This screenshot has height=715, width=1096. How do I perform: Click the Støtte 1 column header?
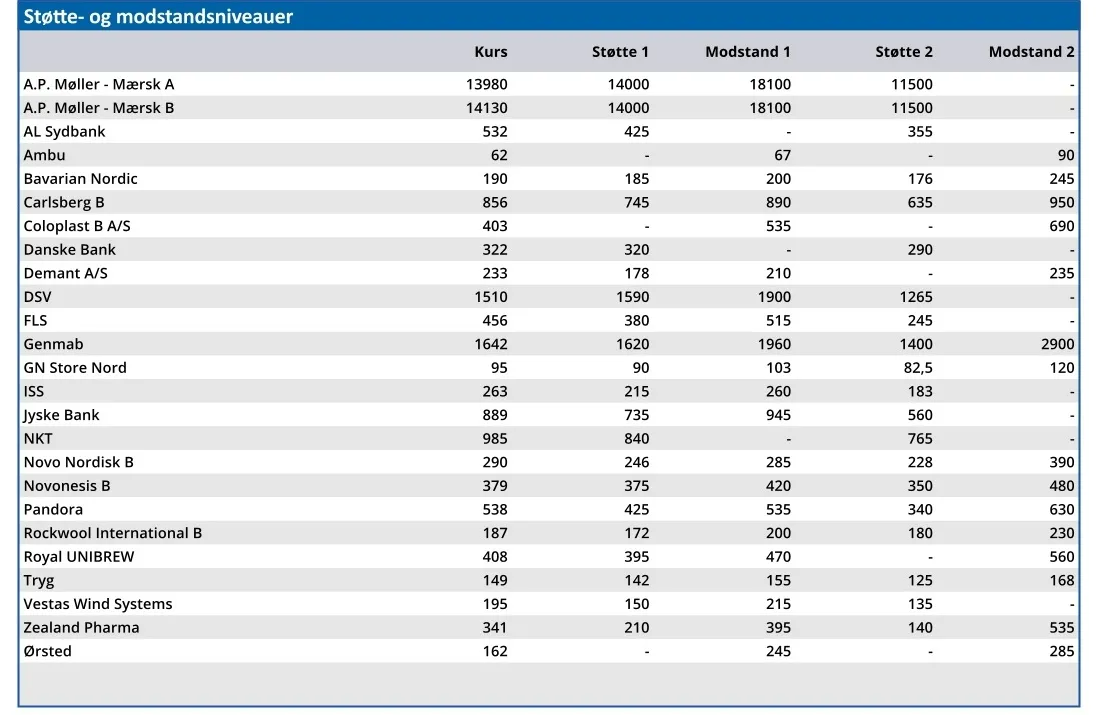point(620,52)
